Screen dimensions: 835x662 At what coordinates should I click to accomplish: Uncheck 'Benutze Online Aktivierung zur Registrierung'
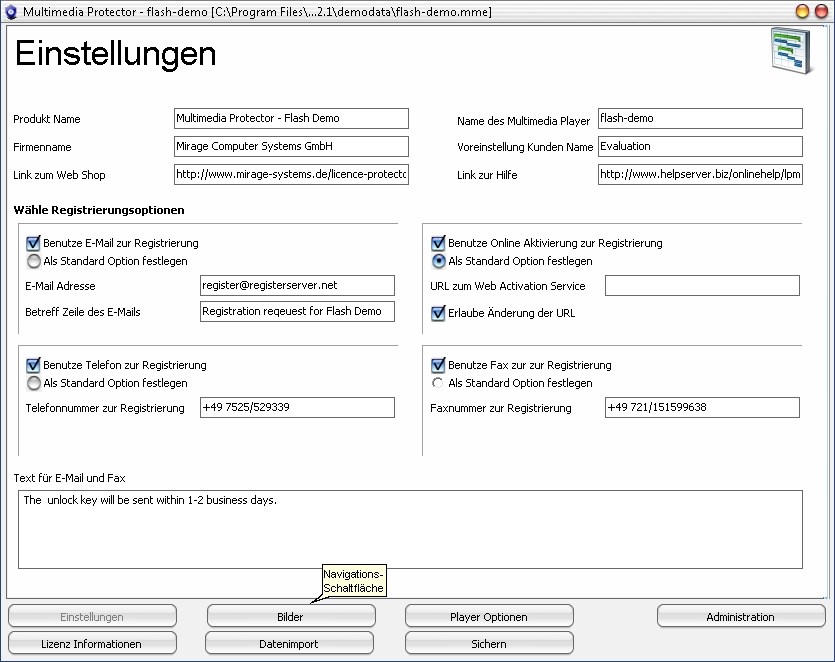pyautogui.click(x=438, y=243)
